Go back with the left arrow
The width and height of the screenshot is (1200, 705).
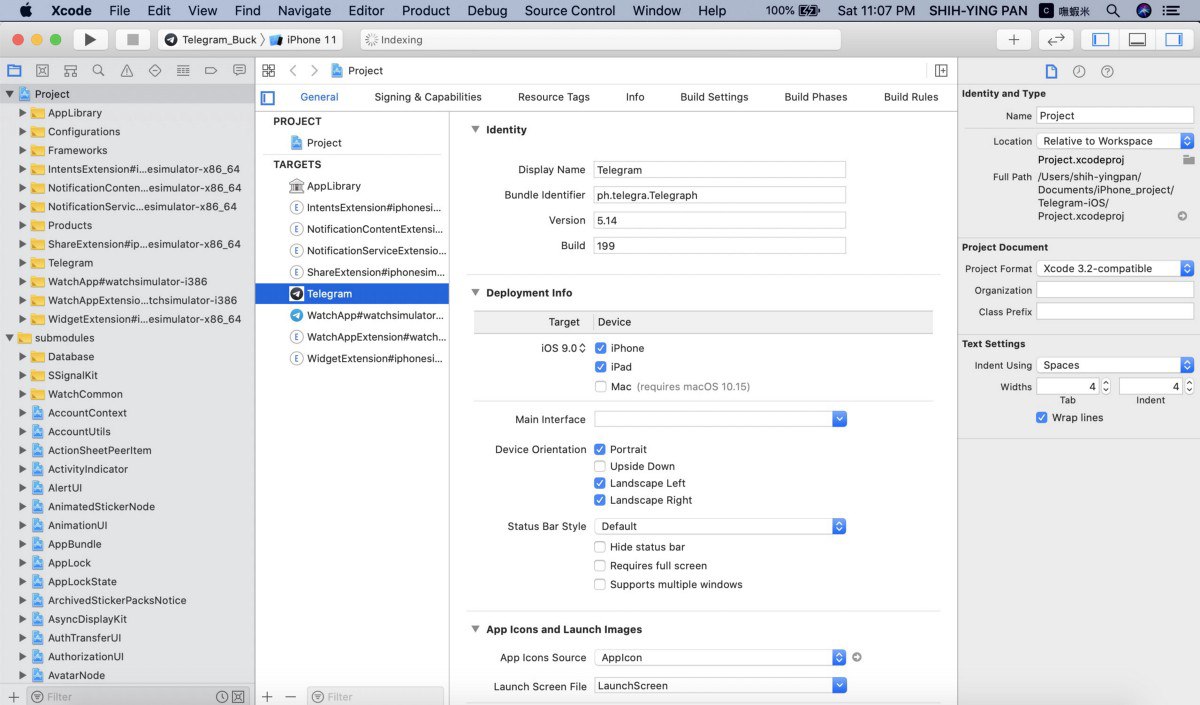pos(293,71)
